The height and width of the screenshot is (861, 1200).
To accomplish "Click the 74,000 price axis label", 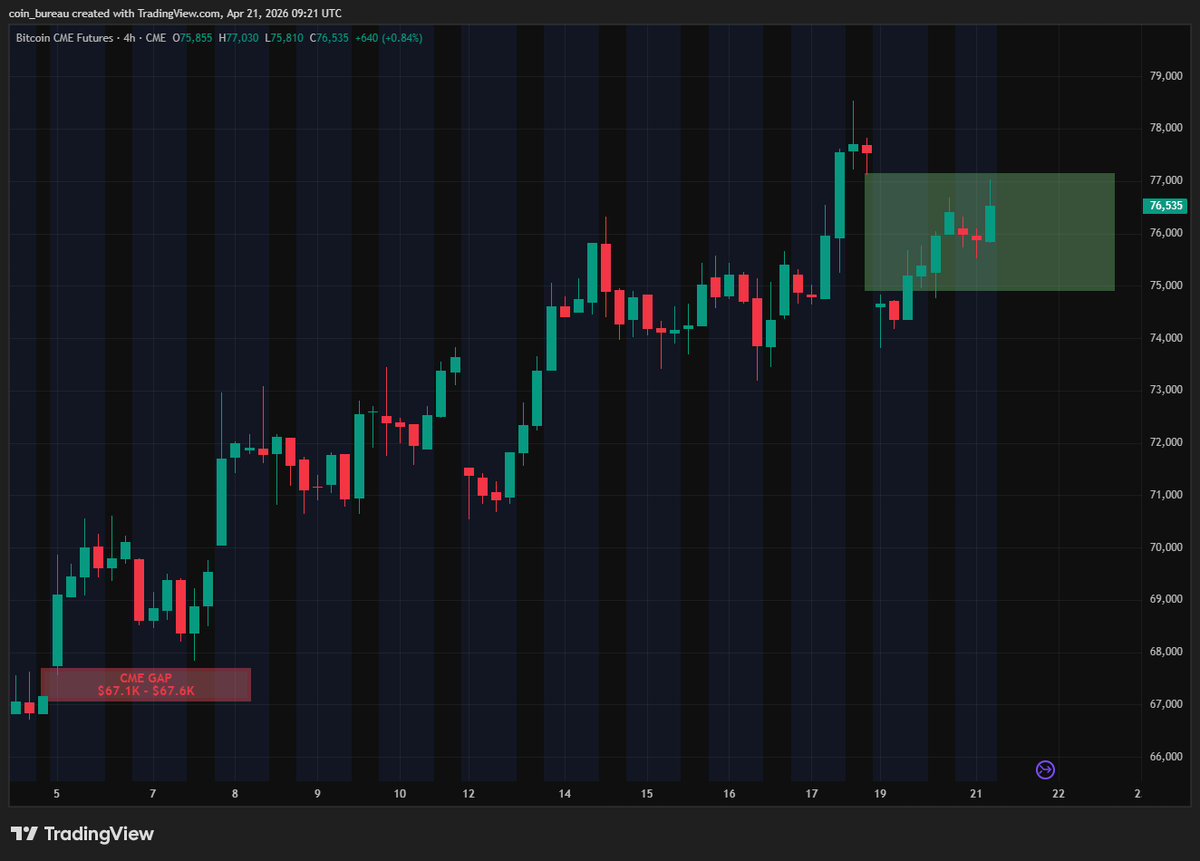I will (1167, 338).
